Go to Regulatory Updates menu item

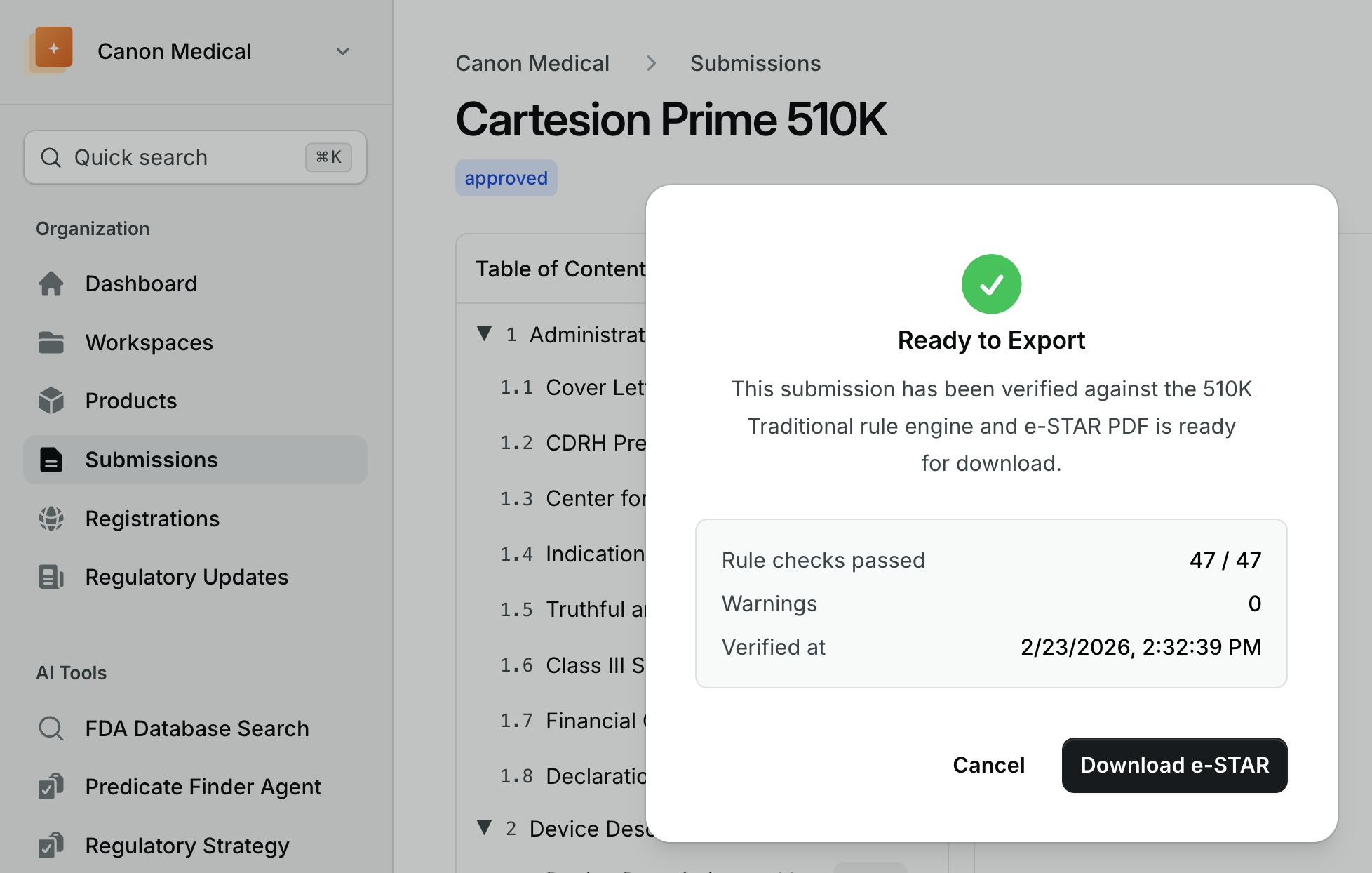pos(187,577)
